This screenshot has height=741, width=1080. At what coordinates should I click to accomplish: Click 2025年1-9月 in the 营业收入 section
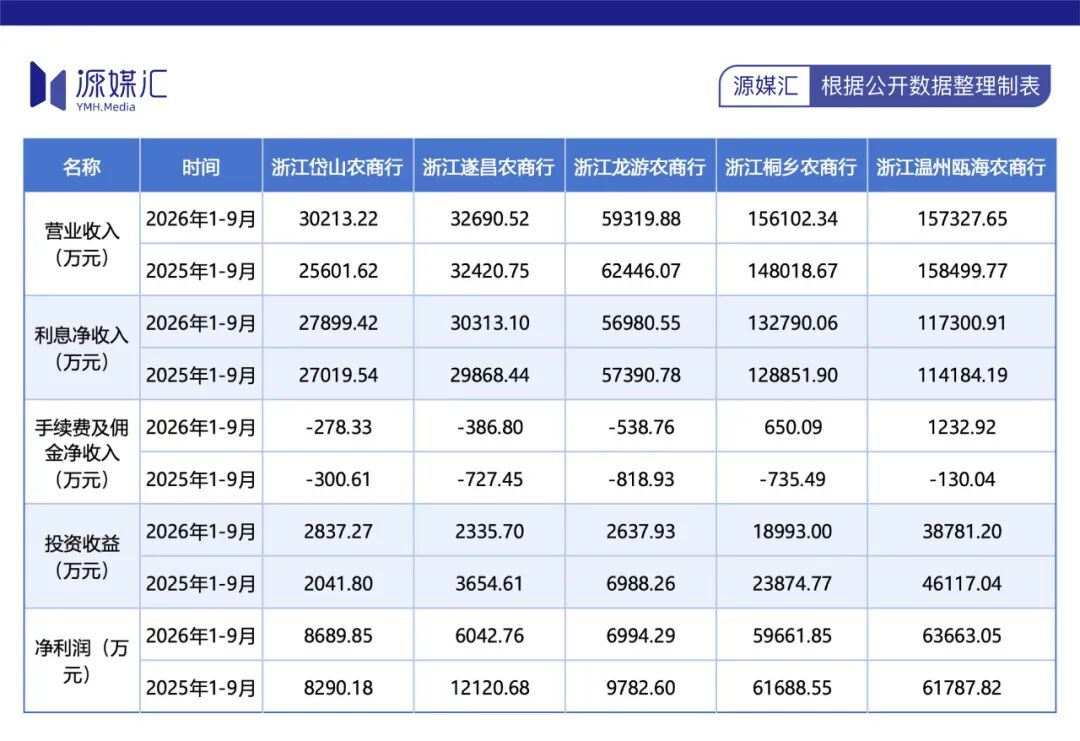[x=201, y=271]
